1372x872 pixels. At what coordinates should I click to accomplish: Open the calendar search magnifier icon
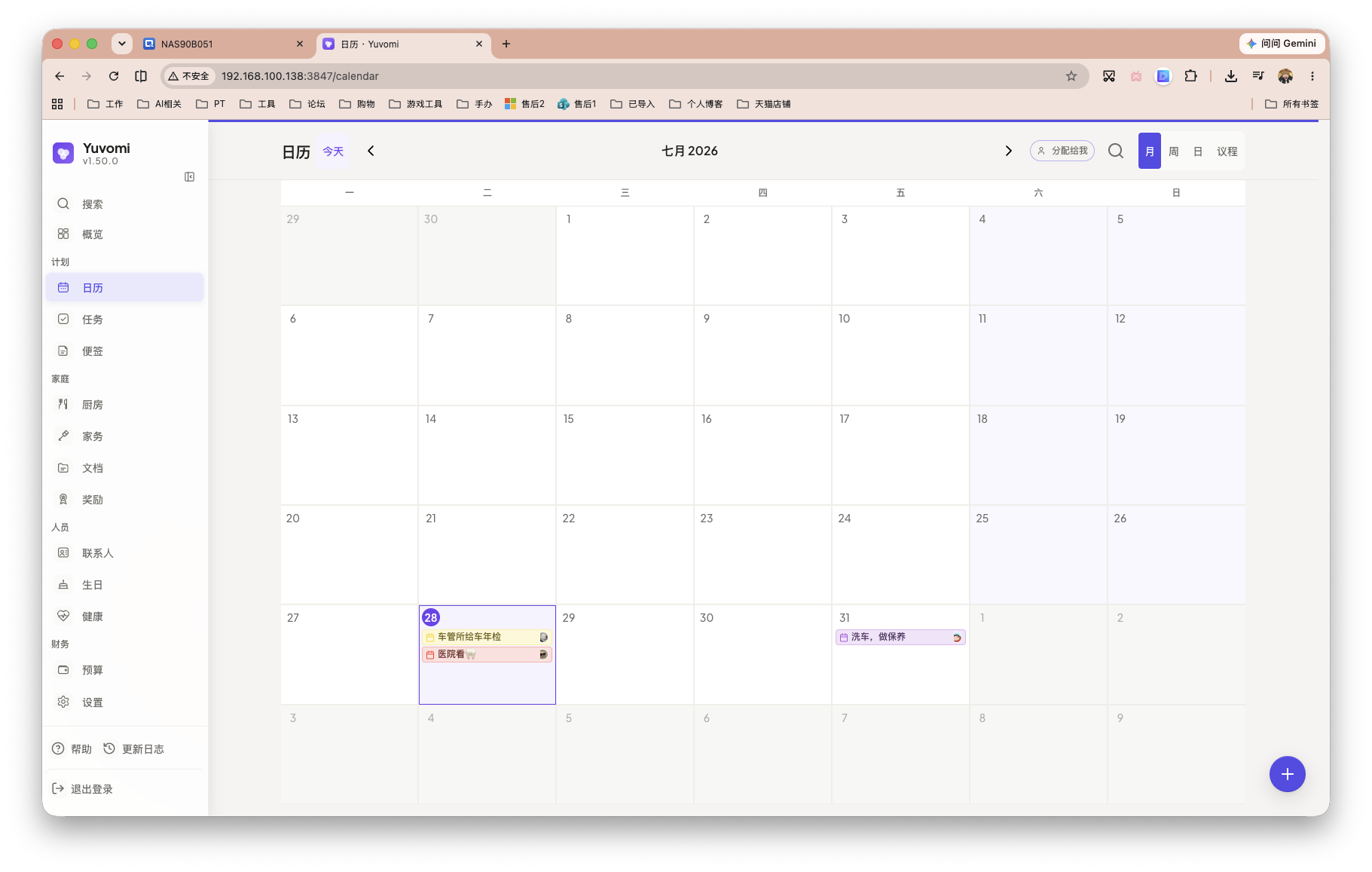pyautogui.click(x=1116, y=151)
